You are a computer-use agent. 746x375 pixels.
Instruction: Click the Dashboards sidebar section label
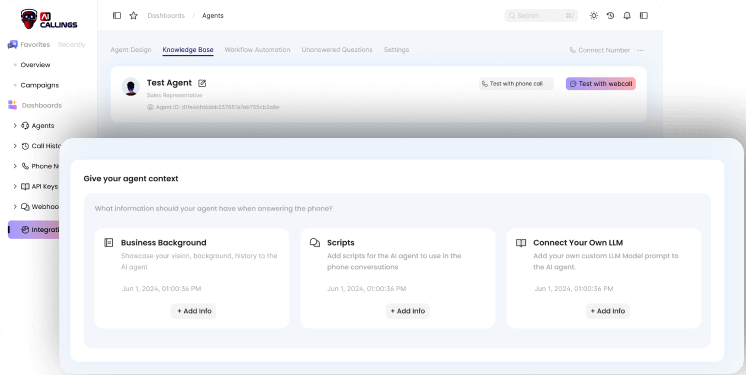pos(42,105)
